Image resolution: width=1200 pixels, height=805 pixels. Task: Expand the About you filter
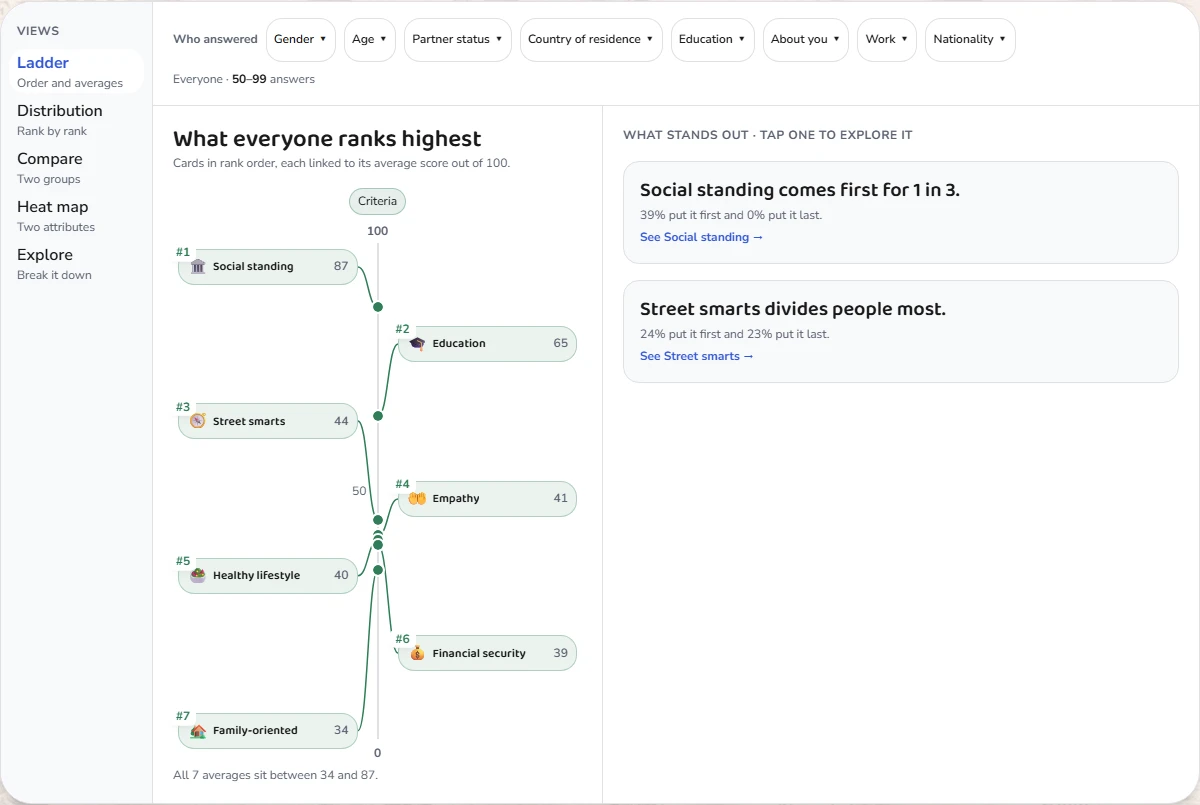click(x=806, y=40)
